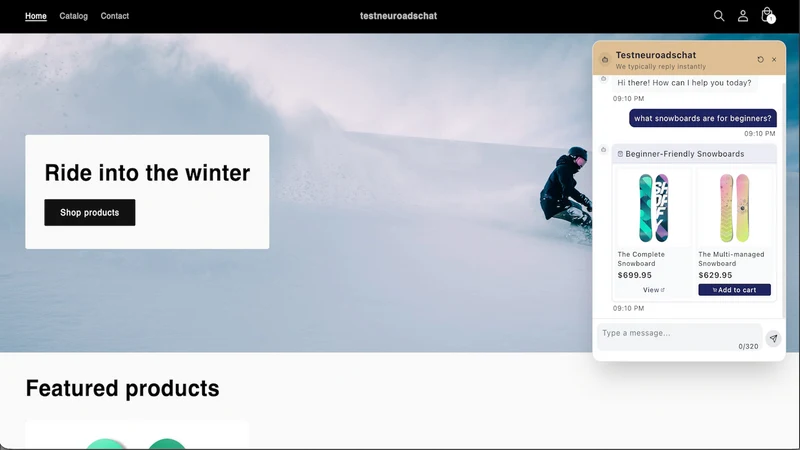Open the account login icon
Screen dimensions: 800x450
click(x=743, y=16)
